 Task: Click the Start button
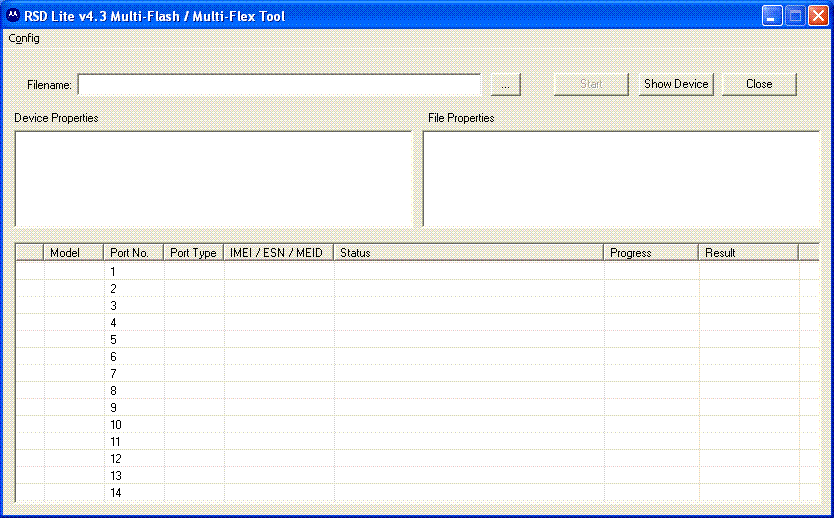click(591, 84)
